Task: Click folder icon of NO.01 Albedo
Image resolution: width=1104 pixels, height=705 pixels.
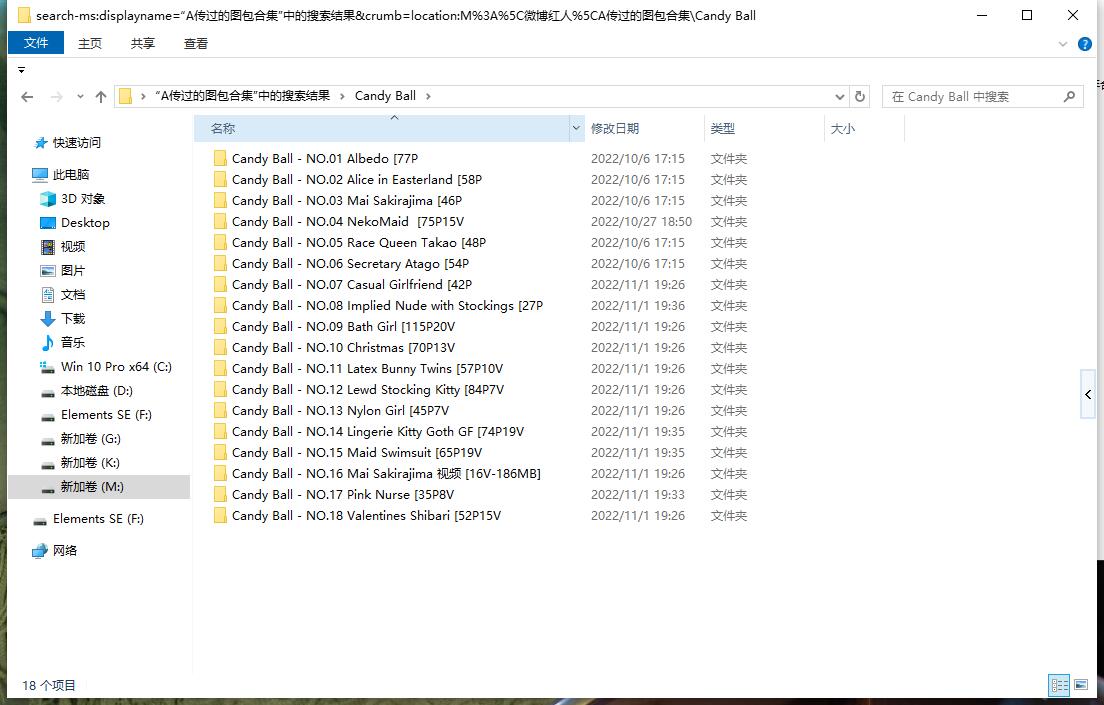Action: coord(220,158)
